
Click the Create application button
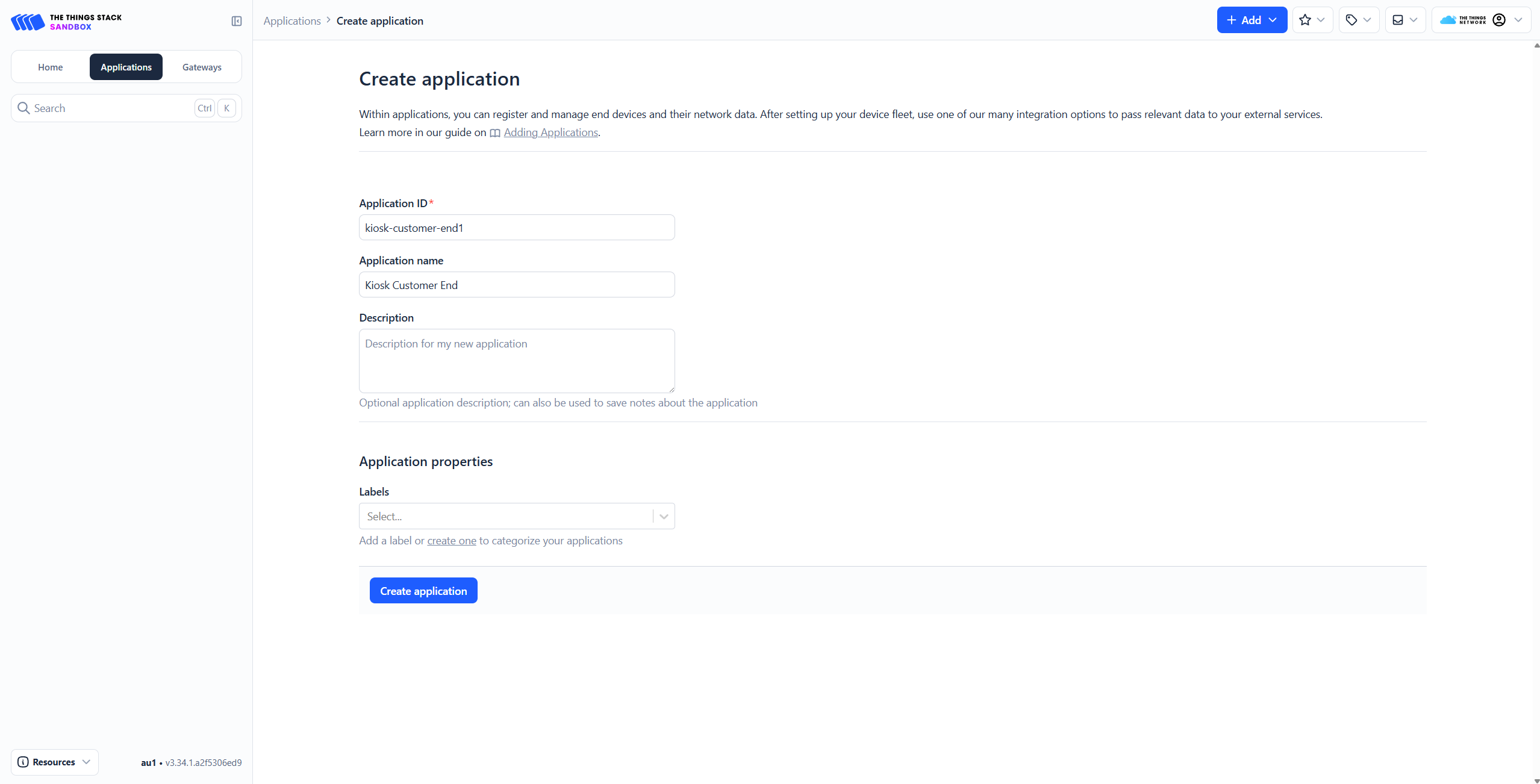pos(423,591)
